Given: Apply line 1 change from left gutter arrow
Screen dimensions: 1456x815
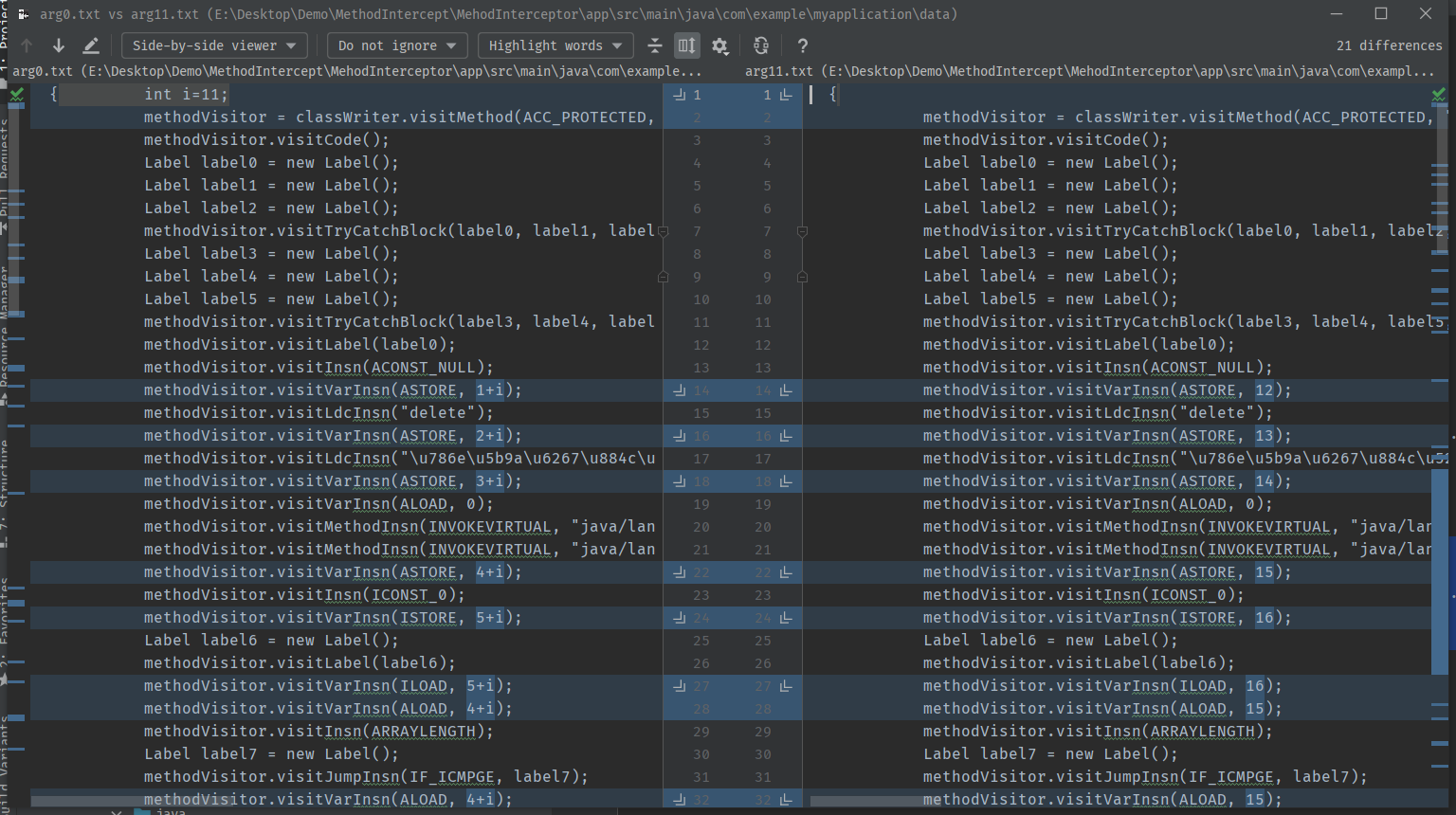Looking at the screenshot, I should 679,95.
